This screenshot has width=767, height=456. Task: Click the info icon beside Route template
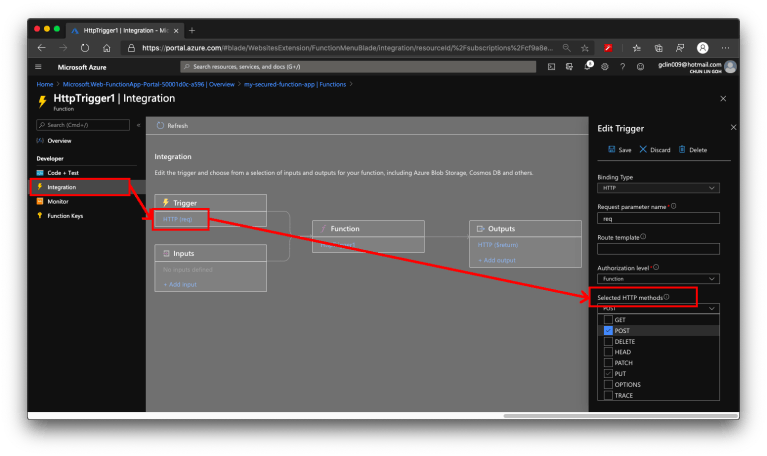click(x=643, y=237)
